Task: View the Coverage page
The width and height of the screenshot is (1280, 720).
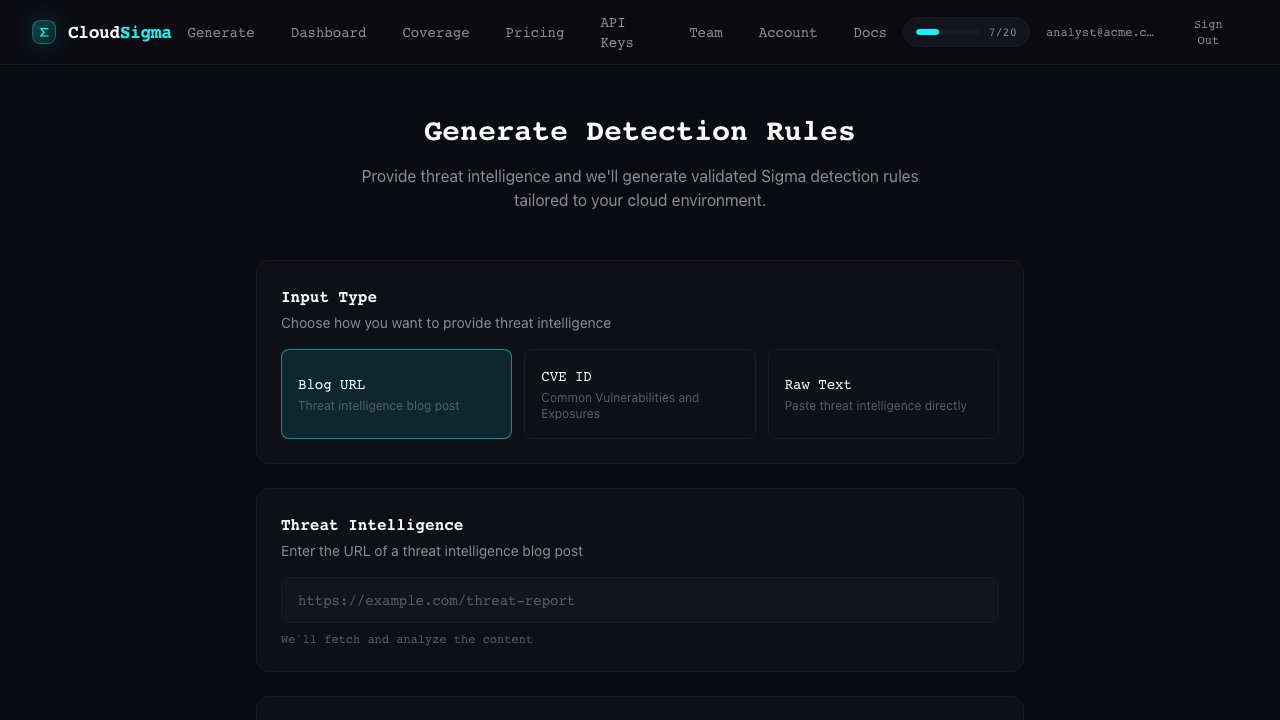Action: click(x=435, y=32)
